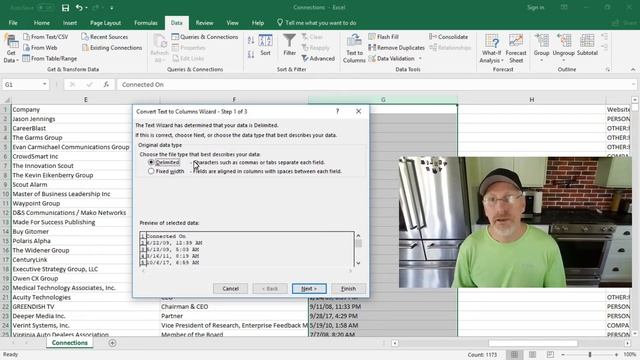Click preview scrollbar down arrow
This screenshot has width=640, height=360.
[358, 263]
